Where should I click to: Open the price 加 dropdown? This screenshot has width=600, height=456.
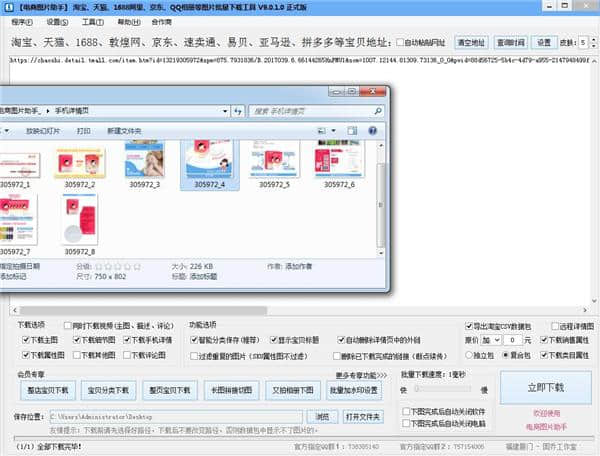[491, 340]
